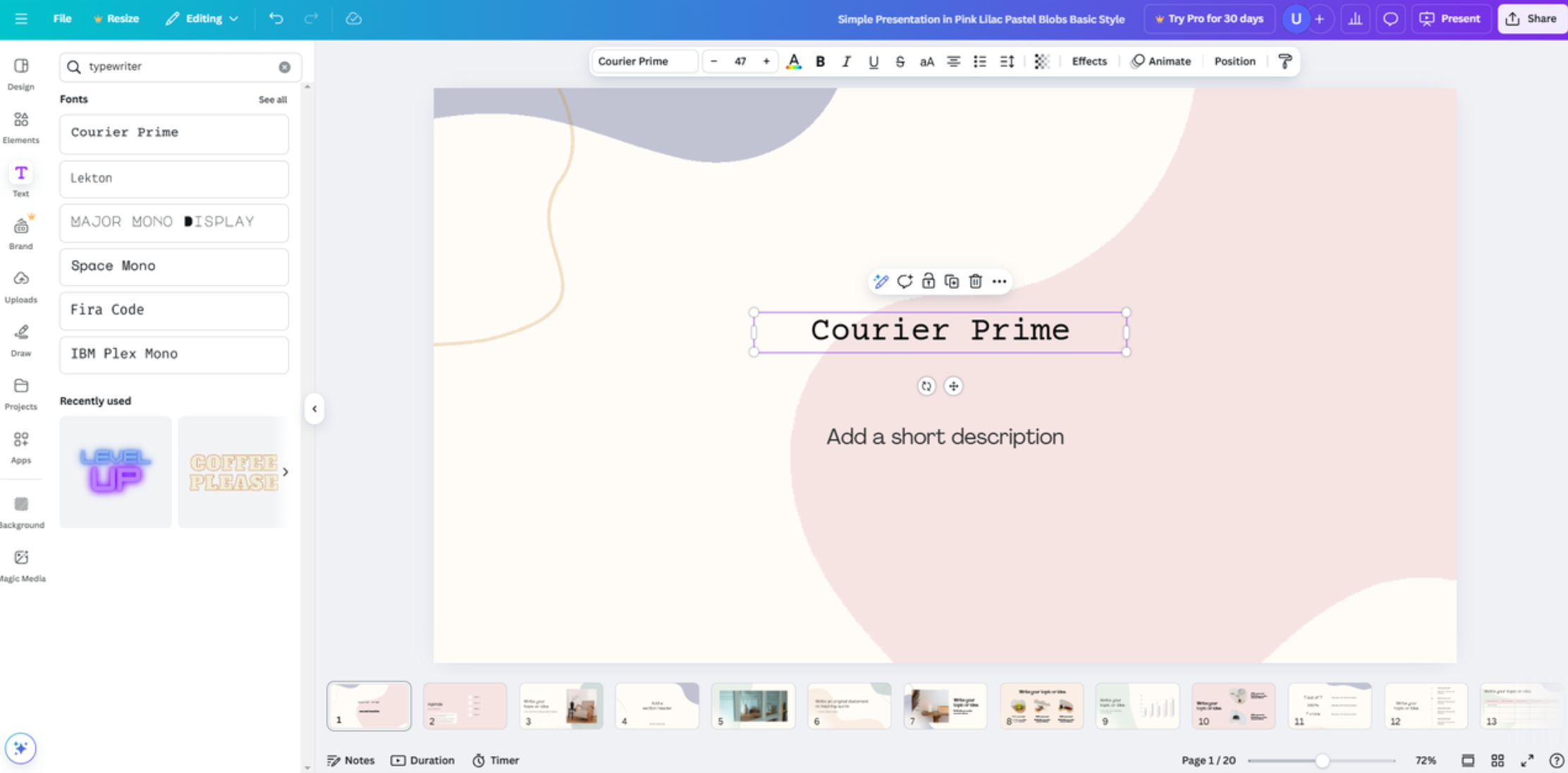Screen dimensions: 1568x773
Task: Delete the selected text element
Action: (975, 280)
